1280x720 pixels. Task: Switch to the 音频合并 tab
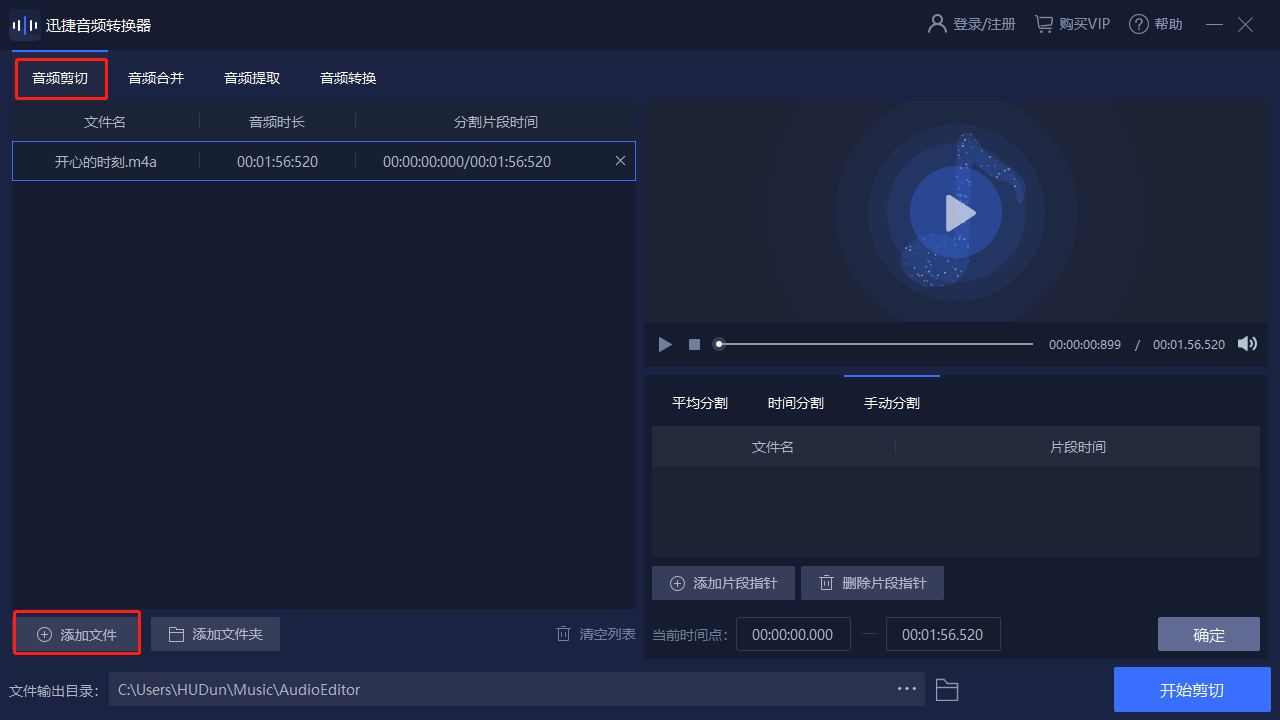pyautogui.click(x=156, y=78)
